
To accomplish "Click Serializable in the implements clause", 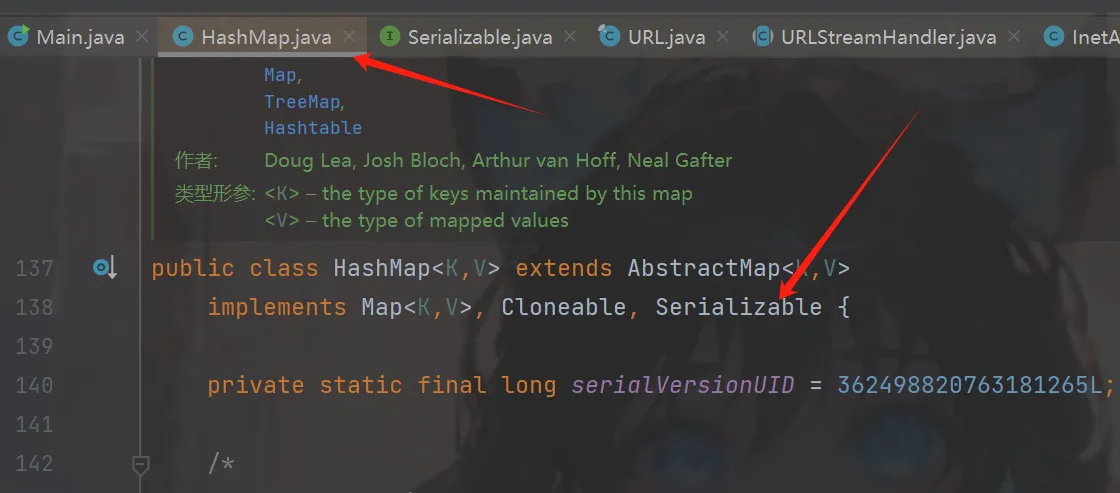I will tap(739, 307).
